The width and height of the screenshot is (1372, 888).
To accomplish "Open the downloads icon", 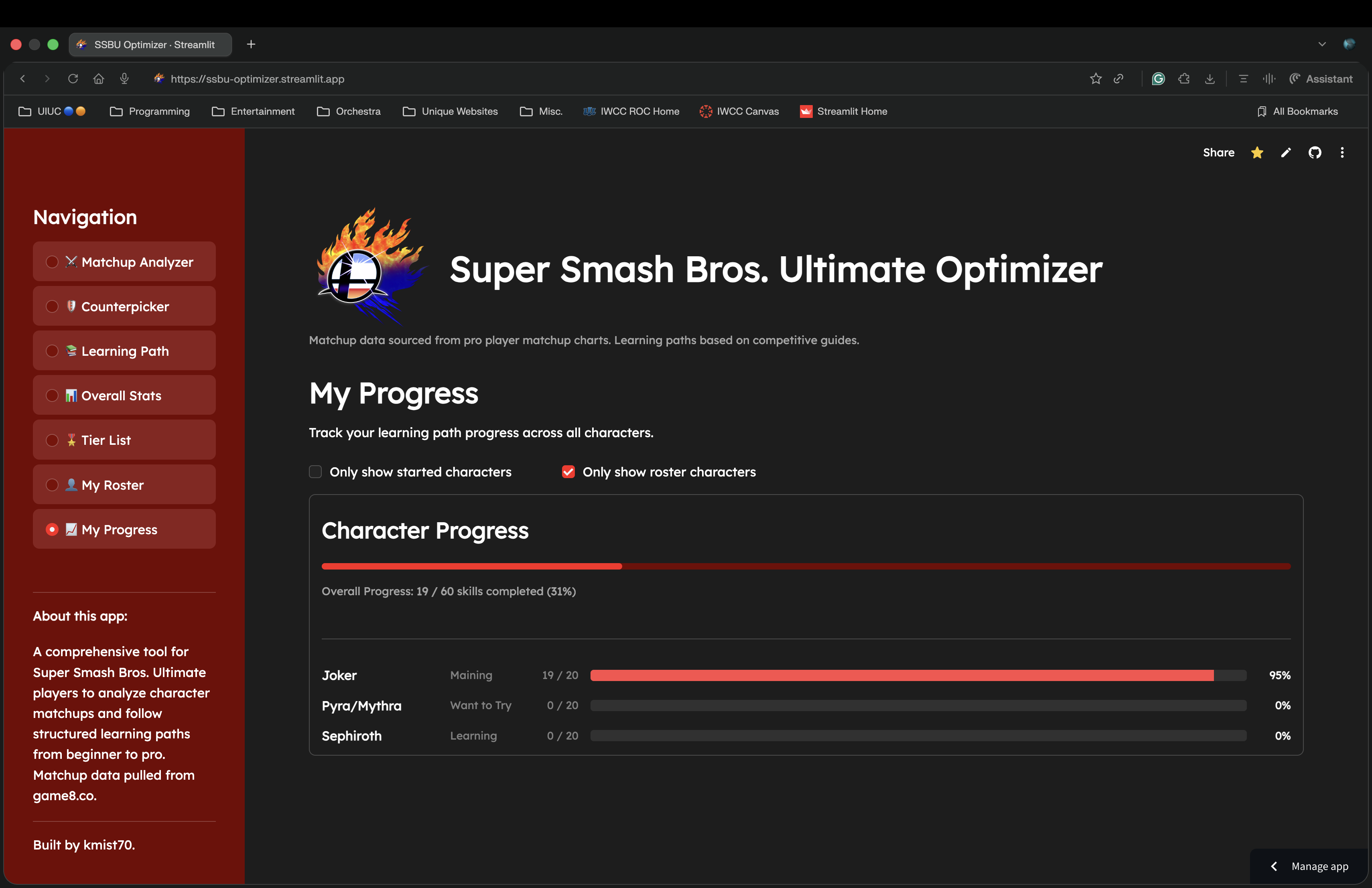I will pos(1210,79).
